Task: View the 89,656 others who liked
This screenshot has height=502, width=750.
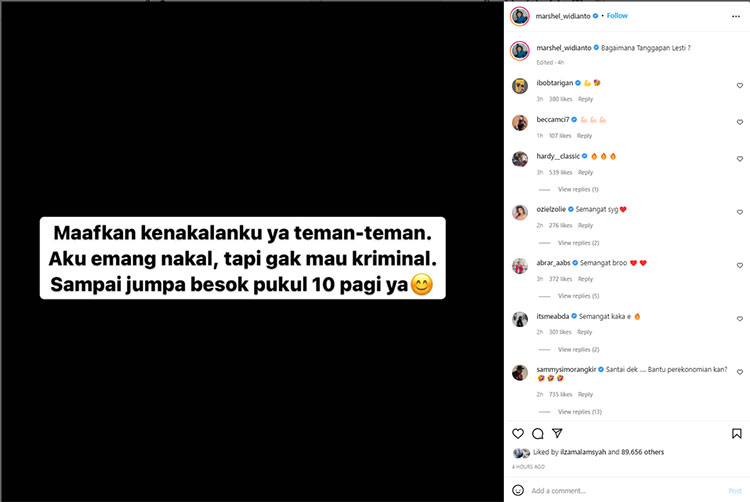Action: pos(642,452)
